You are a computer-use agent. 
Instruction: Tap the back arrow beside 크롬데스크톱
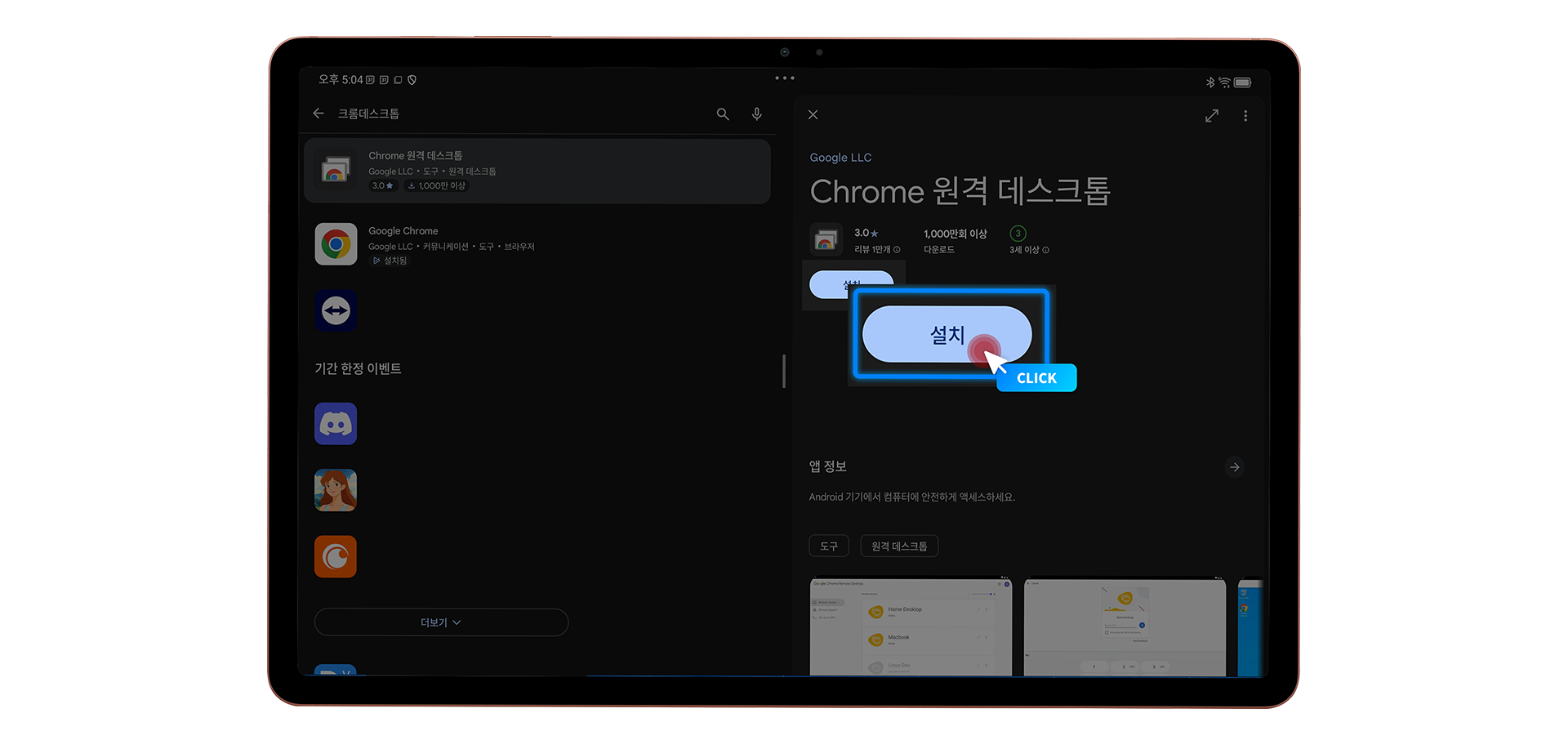[x=318, y=114]
